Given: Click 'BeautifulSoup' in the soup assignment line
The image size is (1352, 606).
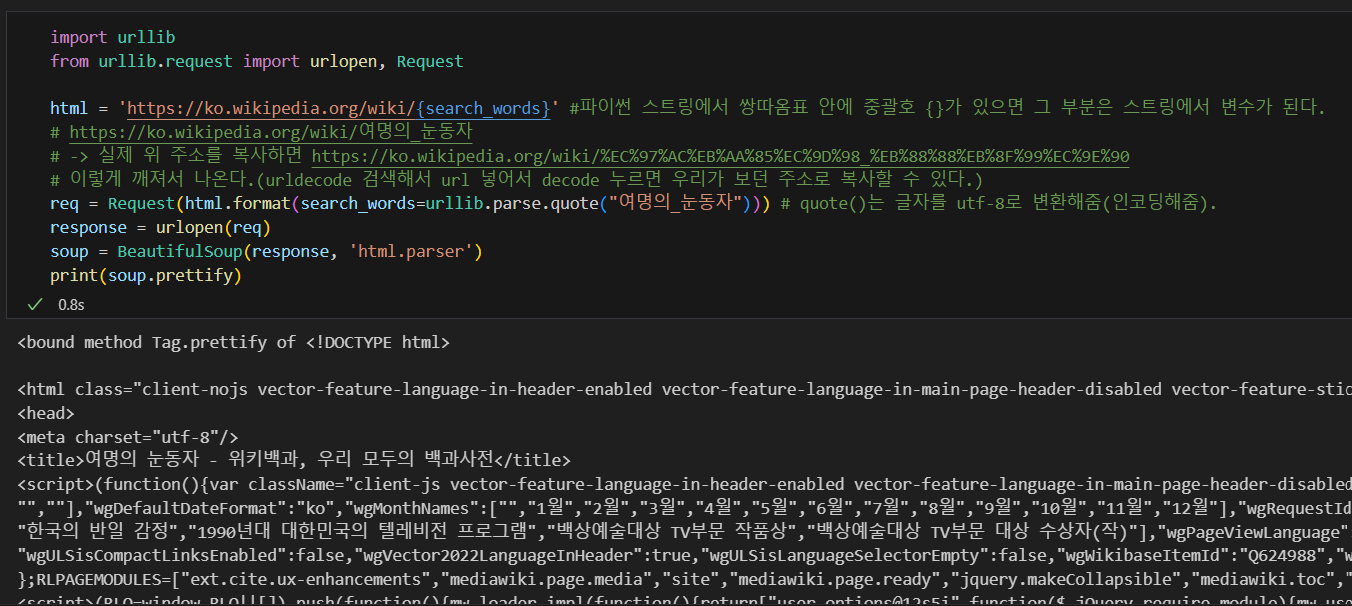Looking at the screenshot, I should click(180, 251).
